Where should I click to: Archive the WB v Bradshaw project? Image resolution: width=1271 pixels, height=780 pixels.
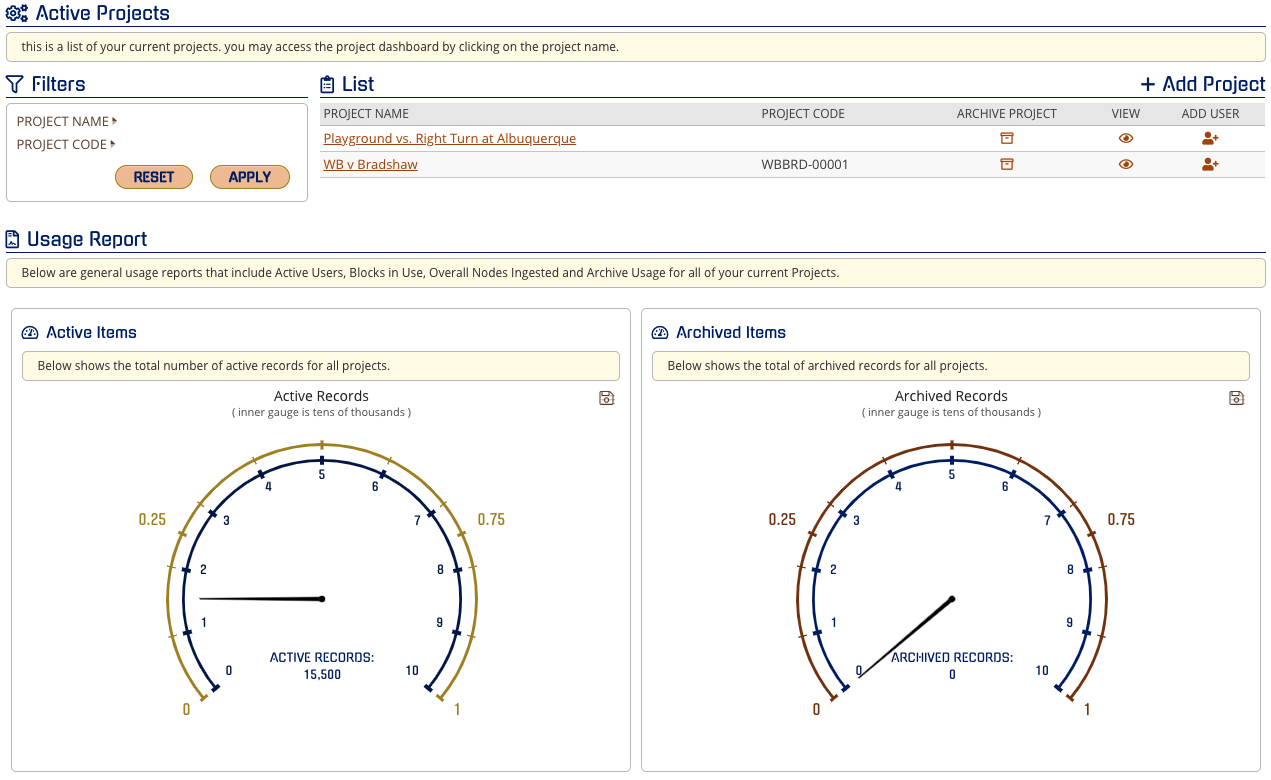[x=1007, y=164]
